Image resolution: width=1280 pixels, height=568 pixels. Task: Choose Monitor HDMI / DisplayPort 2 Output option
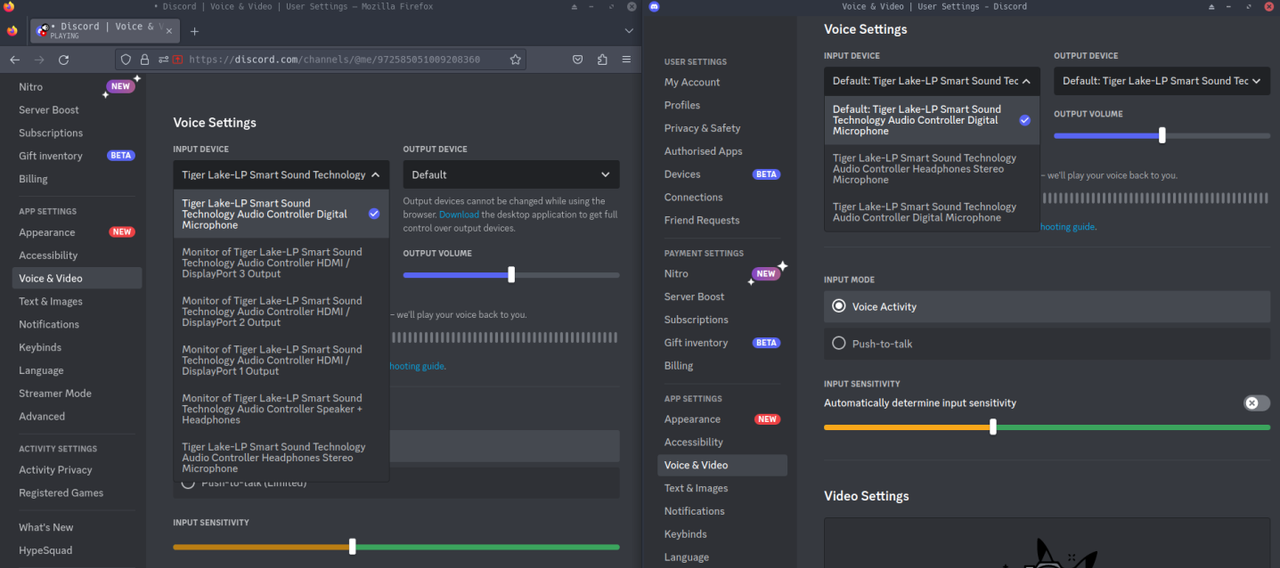point(281,311)
